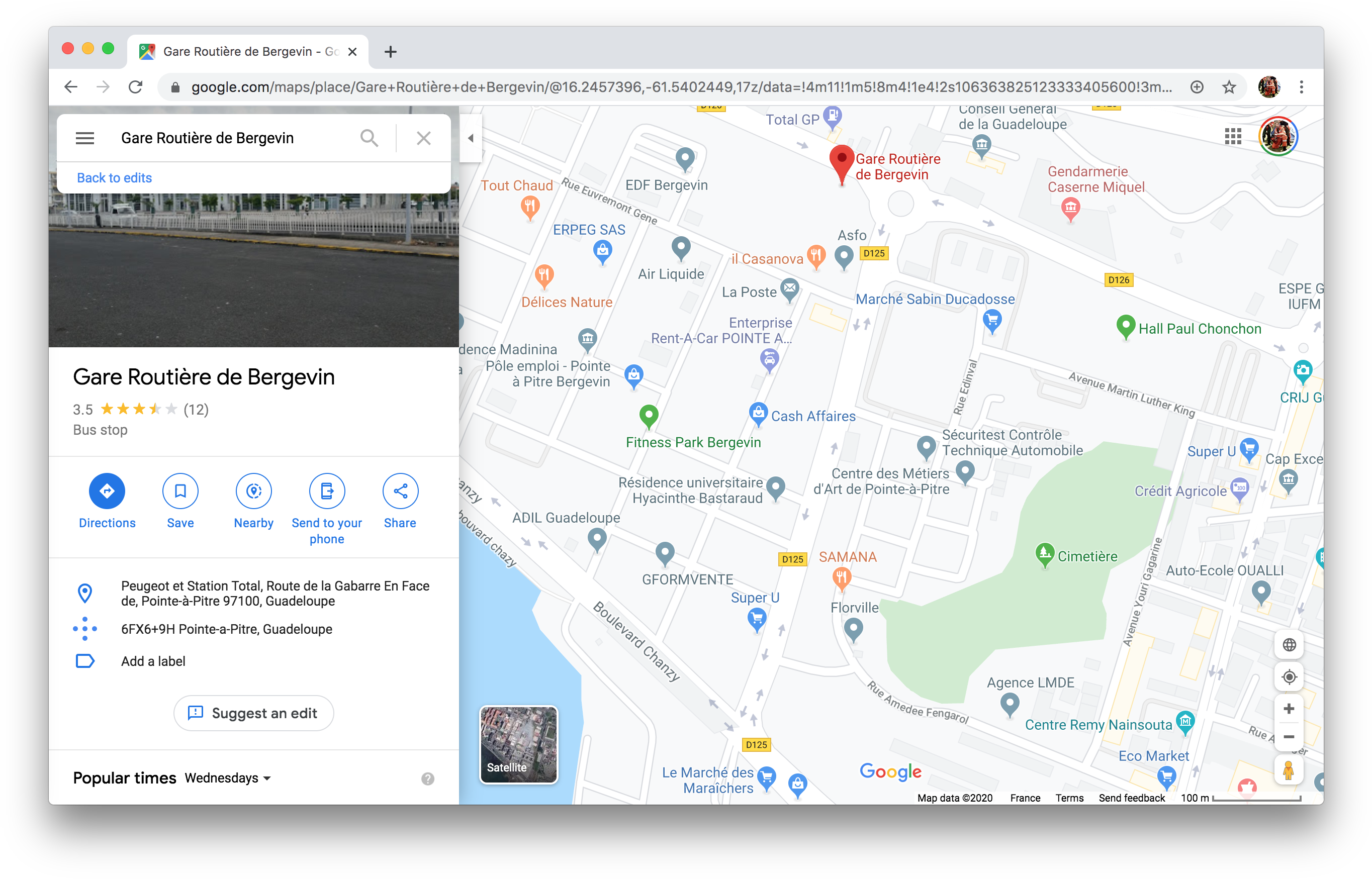Click the Add a label entry
This screenshot has width=1372, height=879.
[153, 661]
